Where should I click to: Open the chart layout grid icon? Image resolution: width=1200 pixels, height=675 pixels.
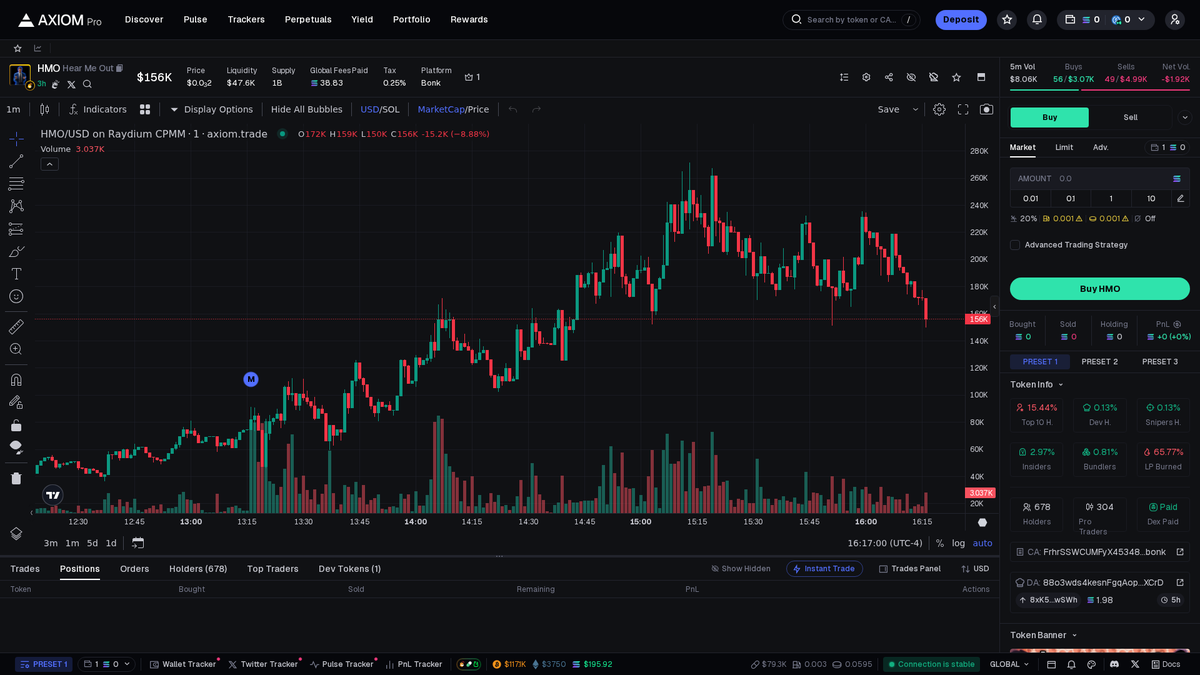[145, 109]
